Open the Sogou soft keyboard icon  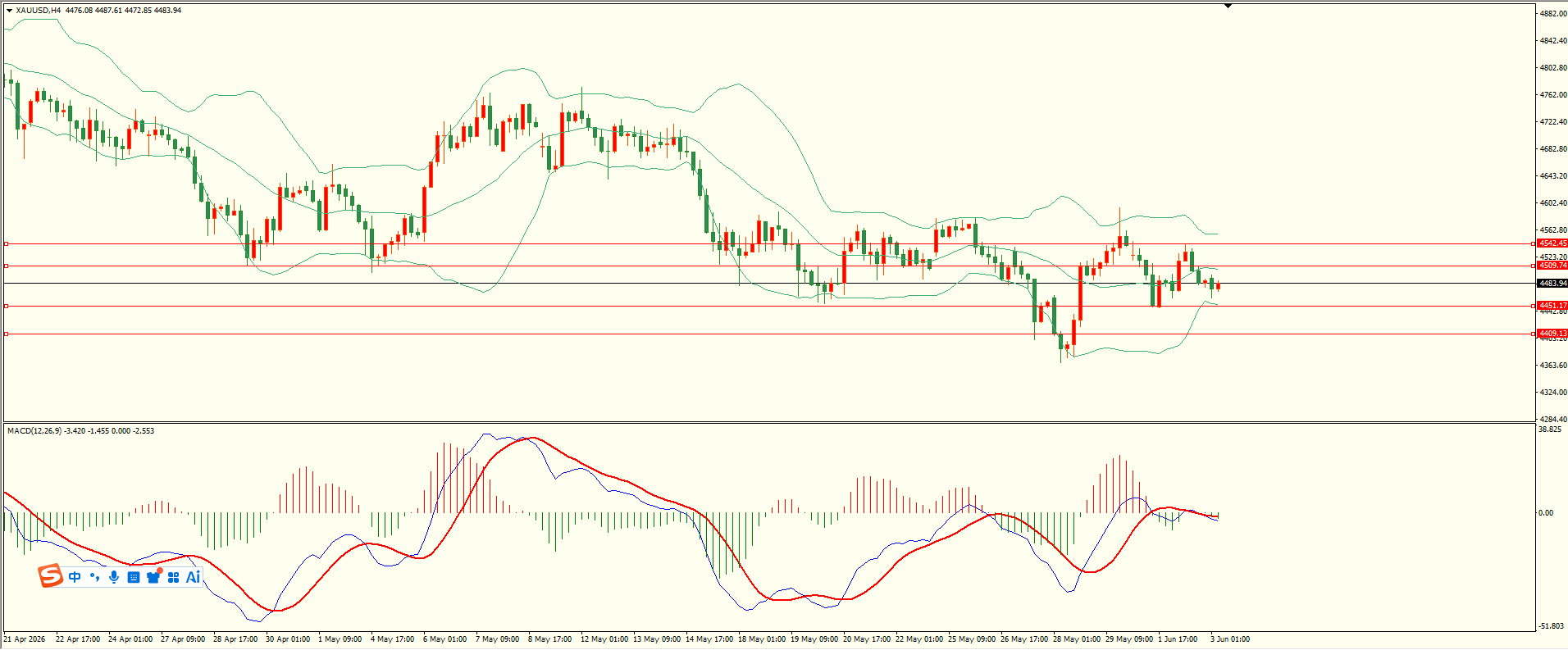coord(134,577)
